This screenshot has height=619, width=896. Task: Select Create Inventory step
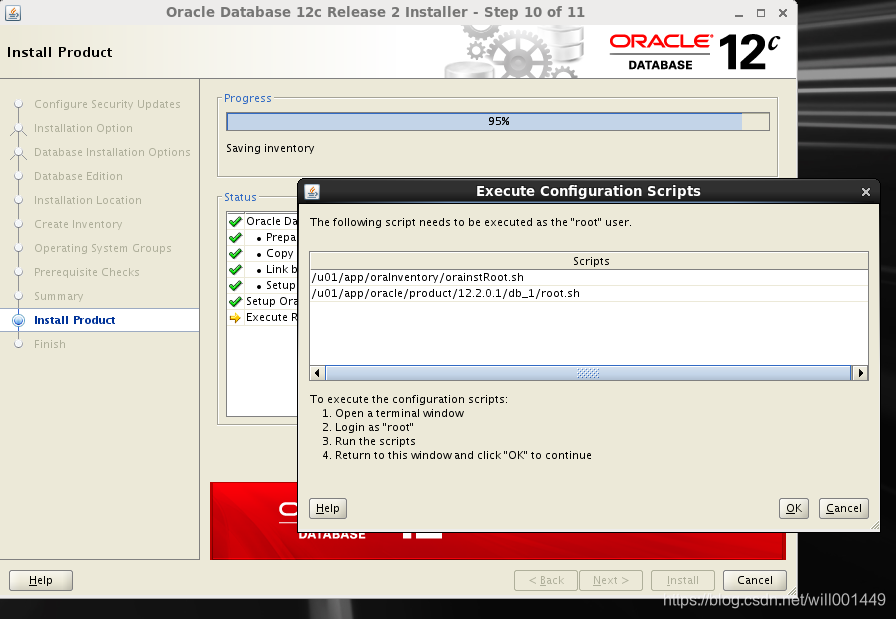click(x=78, y=224)
